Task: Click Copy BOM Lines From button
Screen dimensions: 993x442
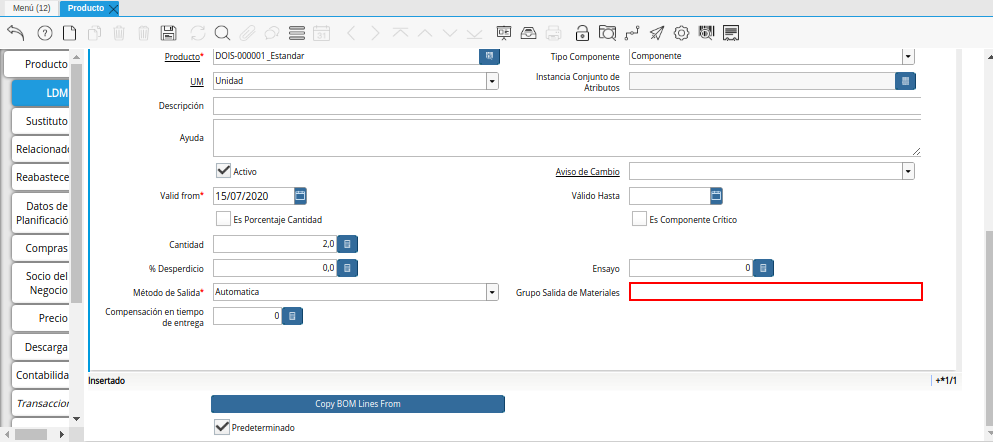Action: click(x=357, y=404)
